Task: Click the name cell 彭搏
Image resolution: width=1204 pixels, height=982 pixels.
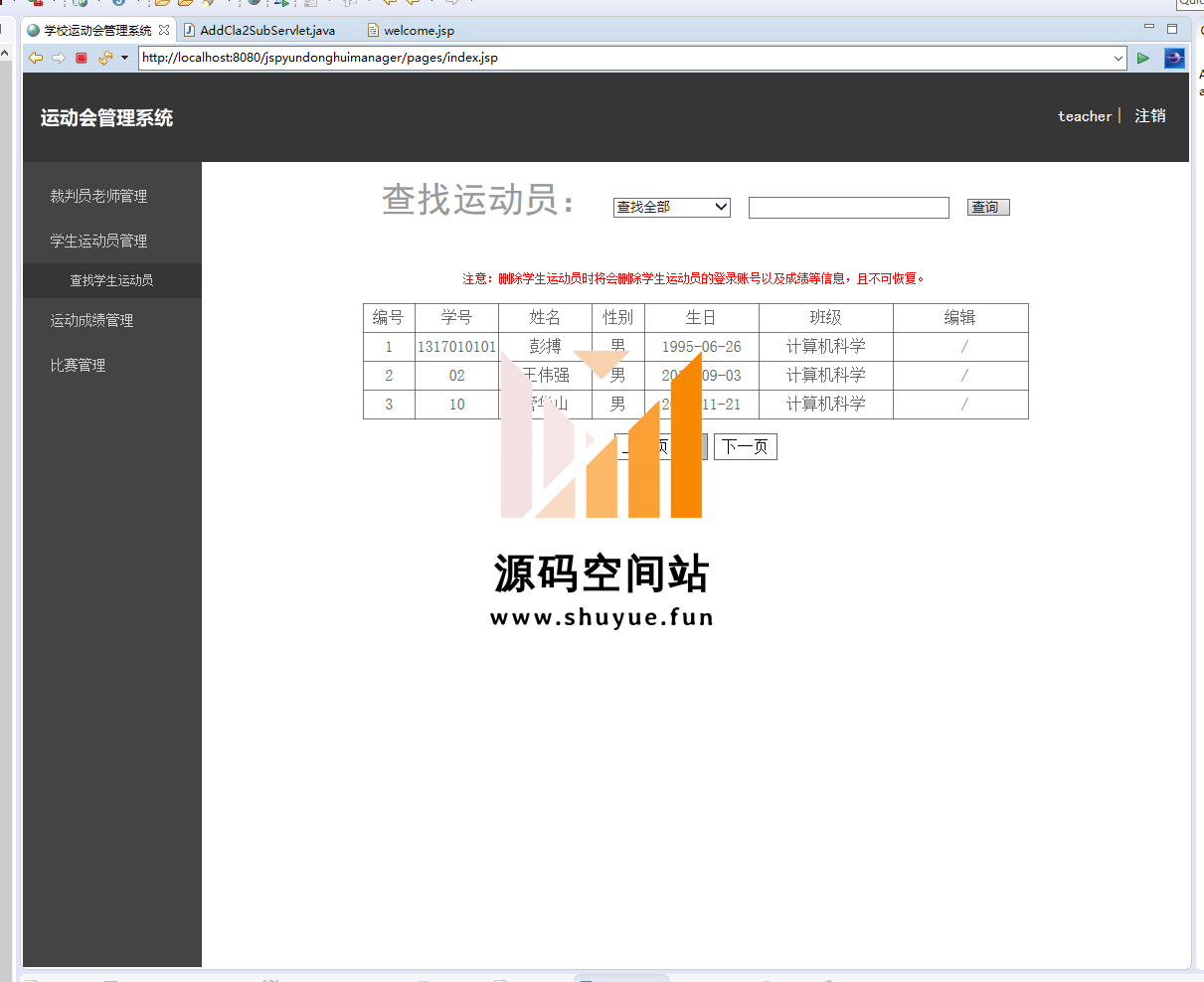Action: coord(546,346)
